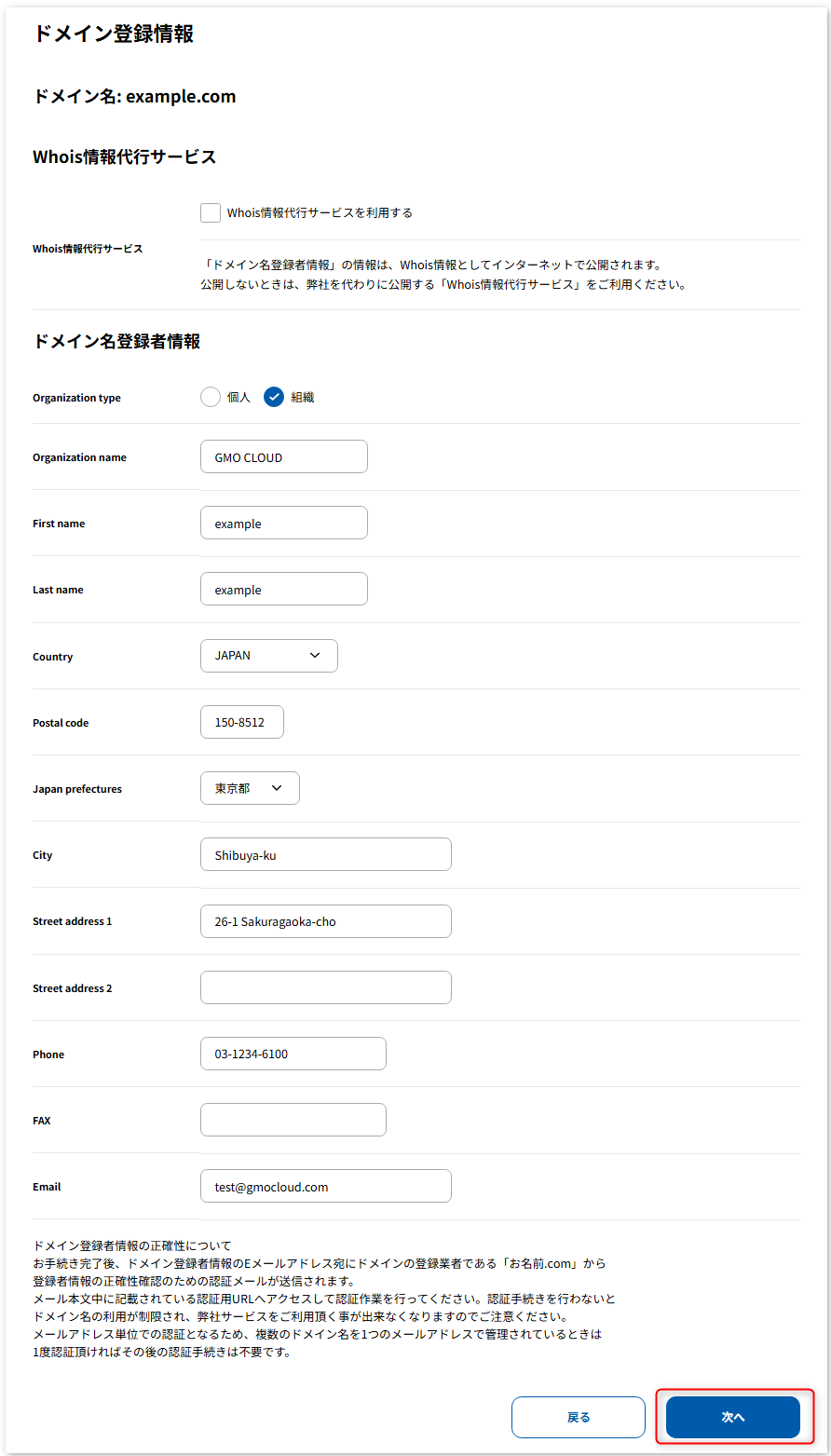Open the Country dropdown showing JAPAN
831x1456 pixels.
point(268,655)
